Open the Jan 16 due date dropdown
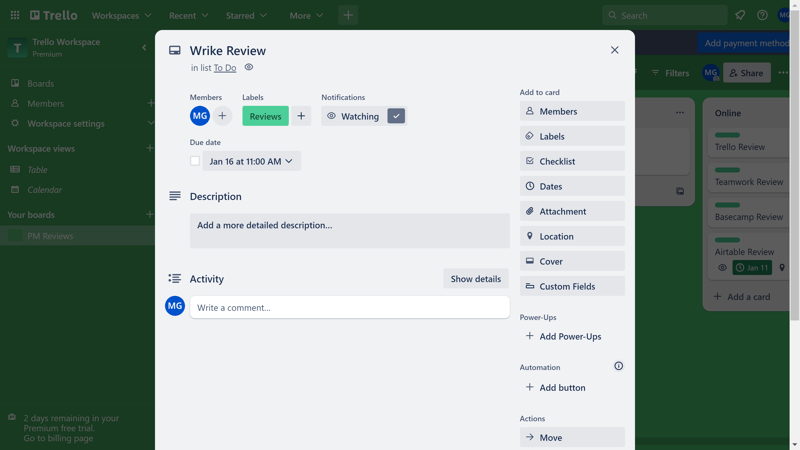 (x=252, y=161)
